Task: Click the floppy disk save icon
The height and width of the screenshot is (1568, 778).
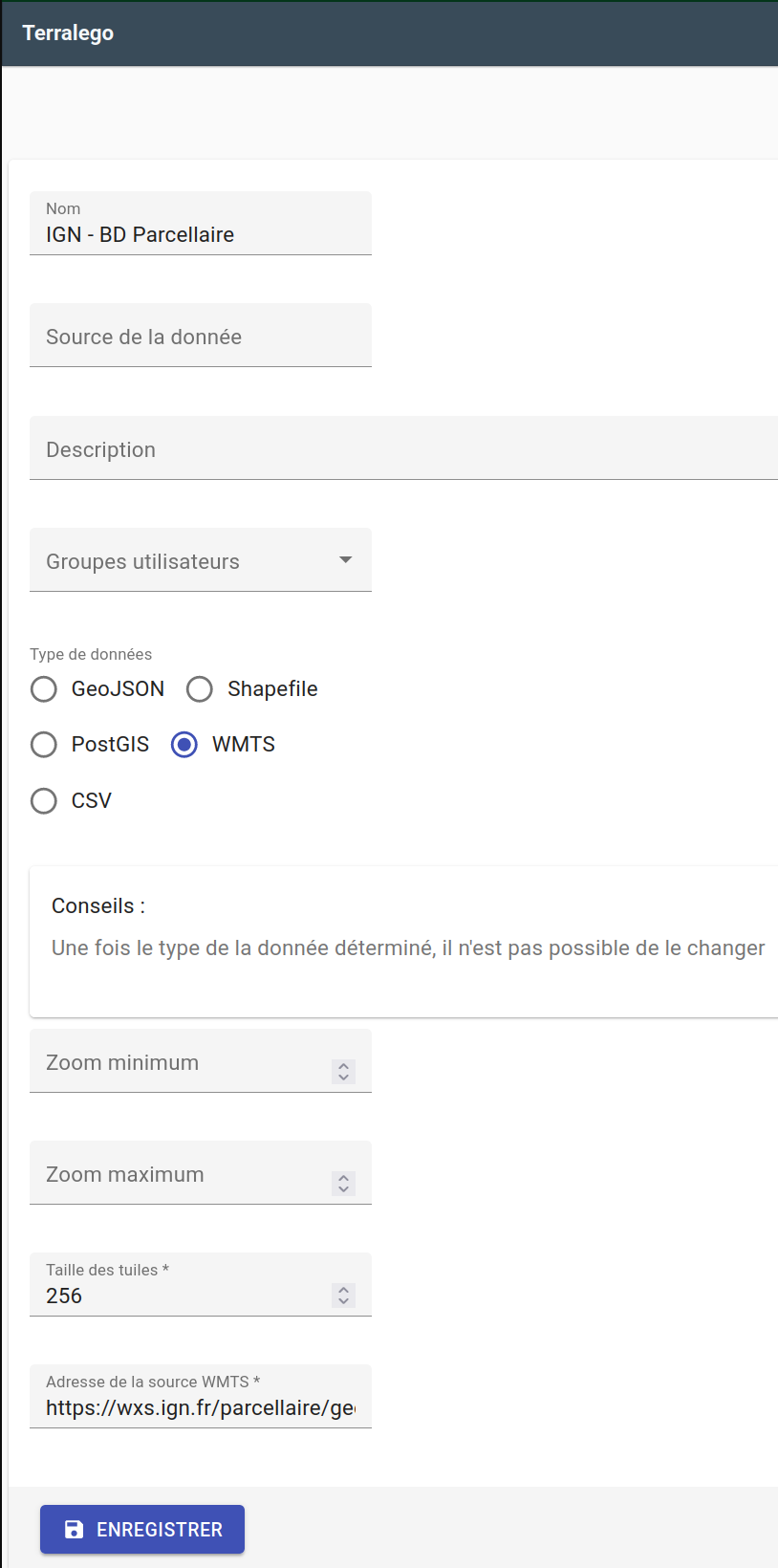Action: tap(74, 1530)
